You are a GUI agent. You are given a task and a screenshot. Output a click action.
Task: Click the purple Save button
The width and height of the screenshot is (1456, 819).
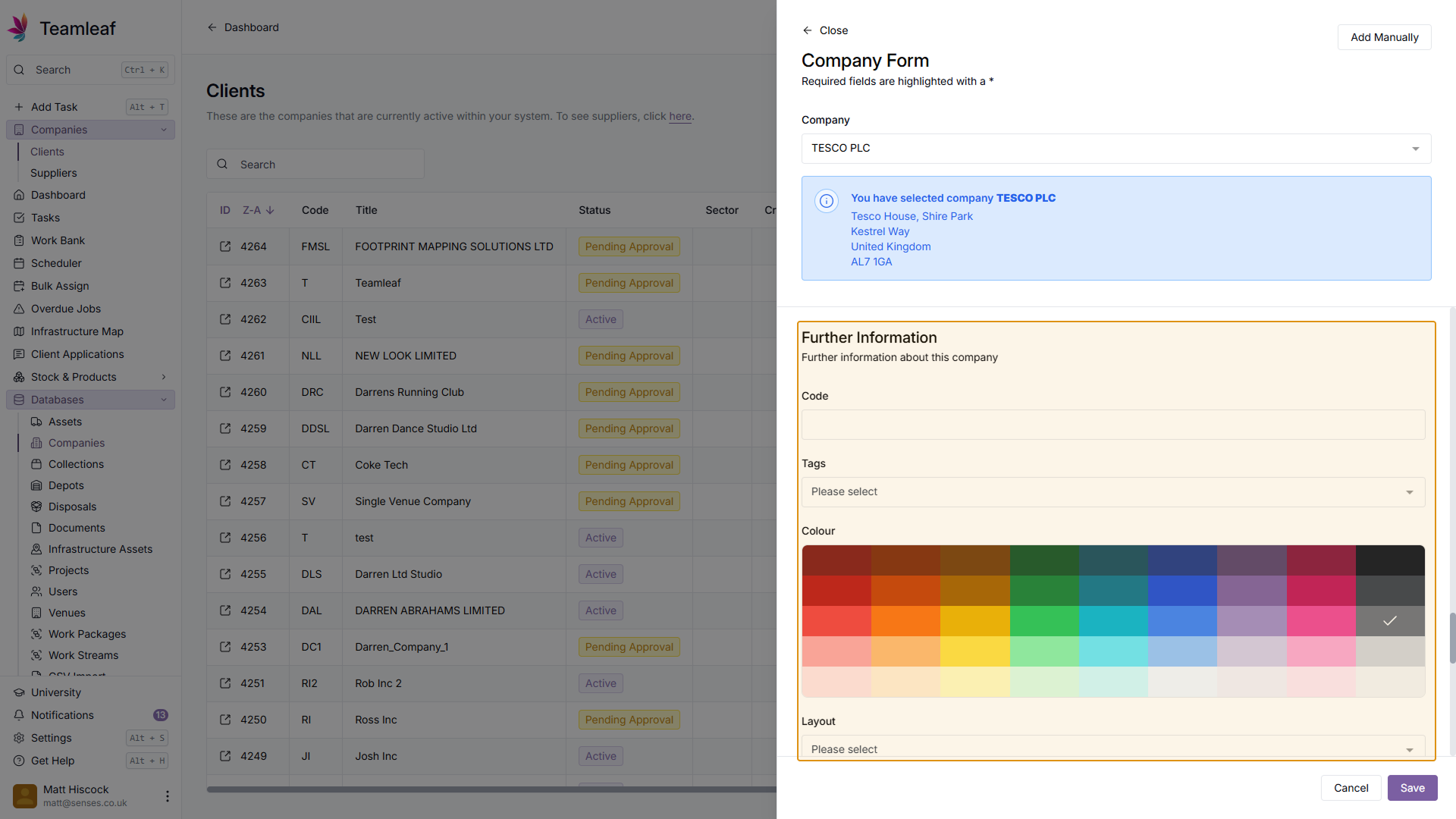point(1412,788)
